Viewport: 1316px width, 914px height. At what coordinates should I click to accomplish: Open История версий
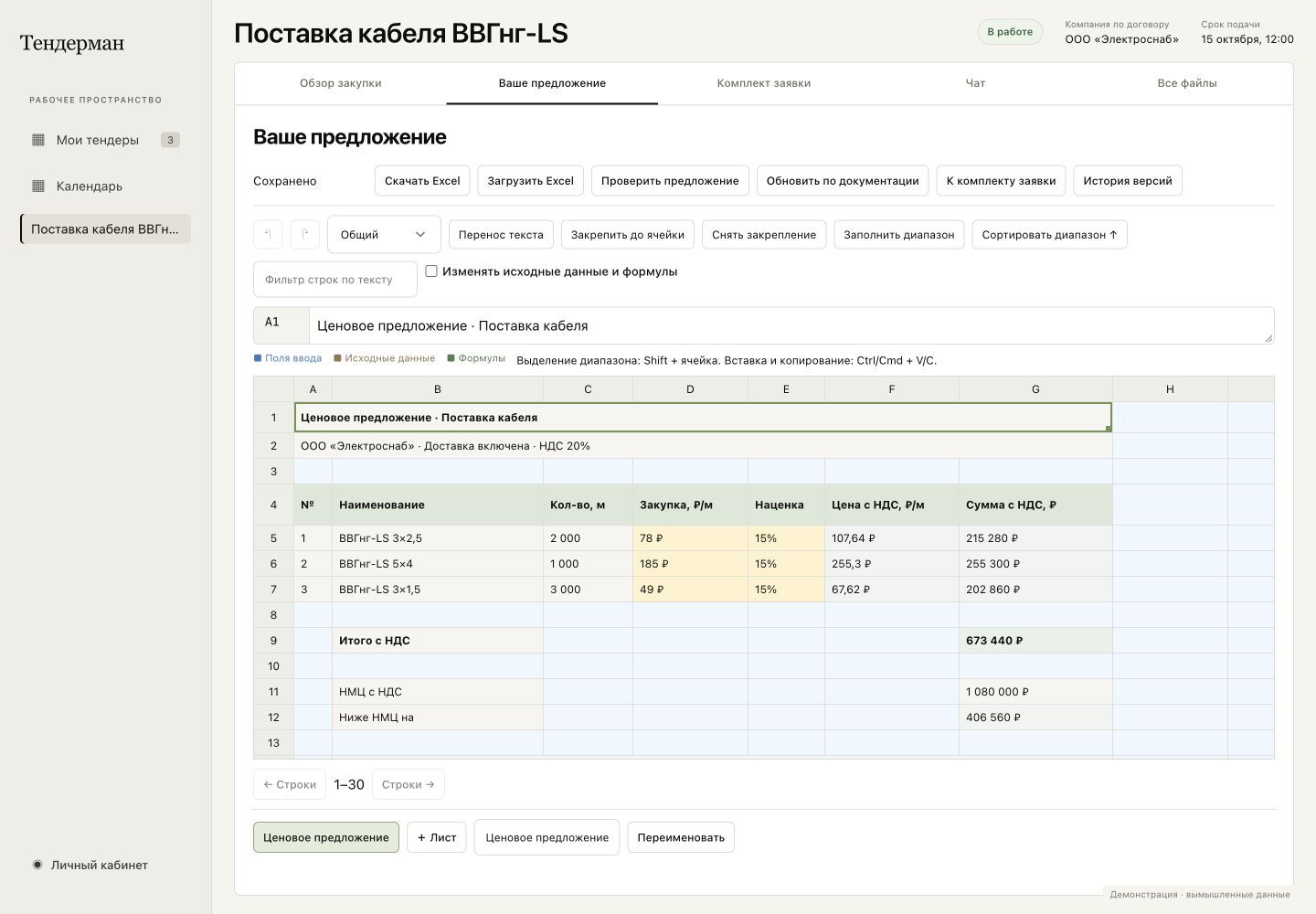[1128, 181]
